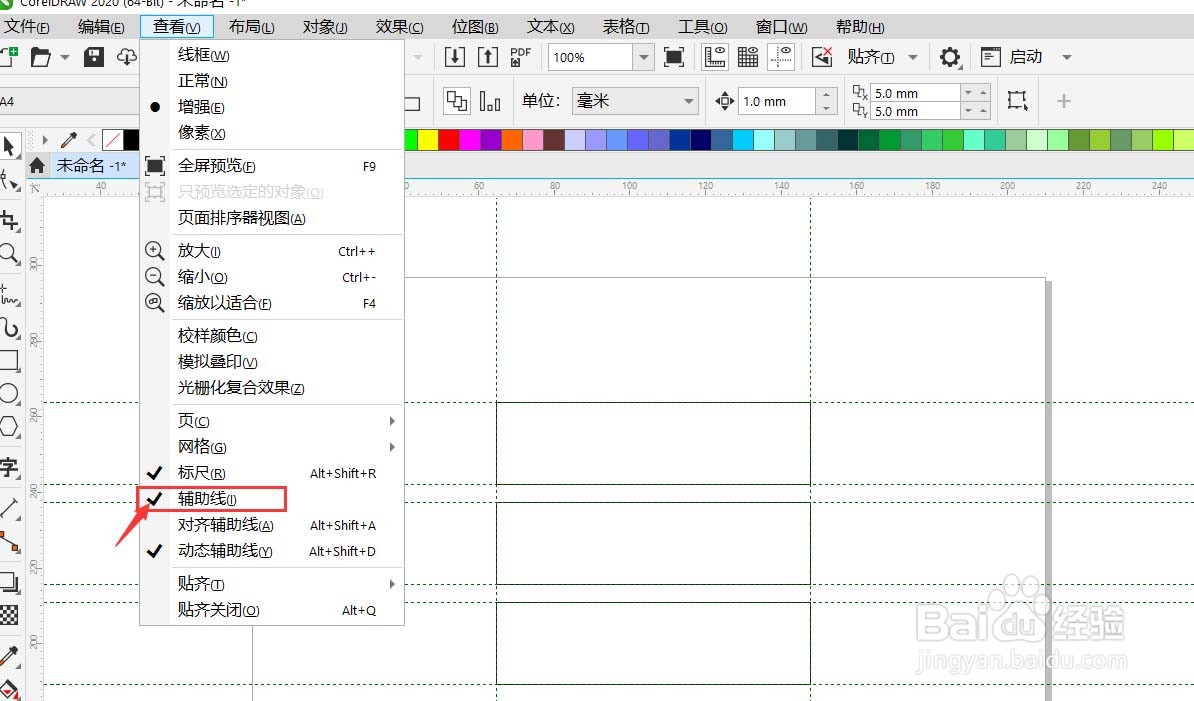
Task: Select the Zoom magnifier tool
Action: click(x=9, y=253)
